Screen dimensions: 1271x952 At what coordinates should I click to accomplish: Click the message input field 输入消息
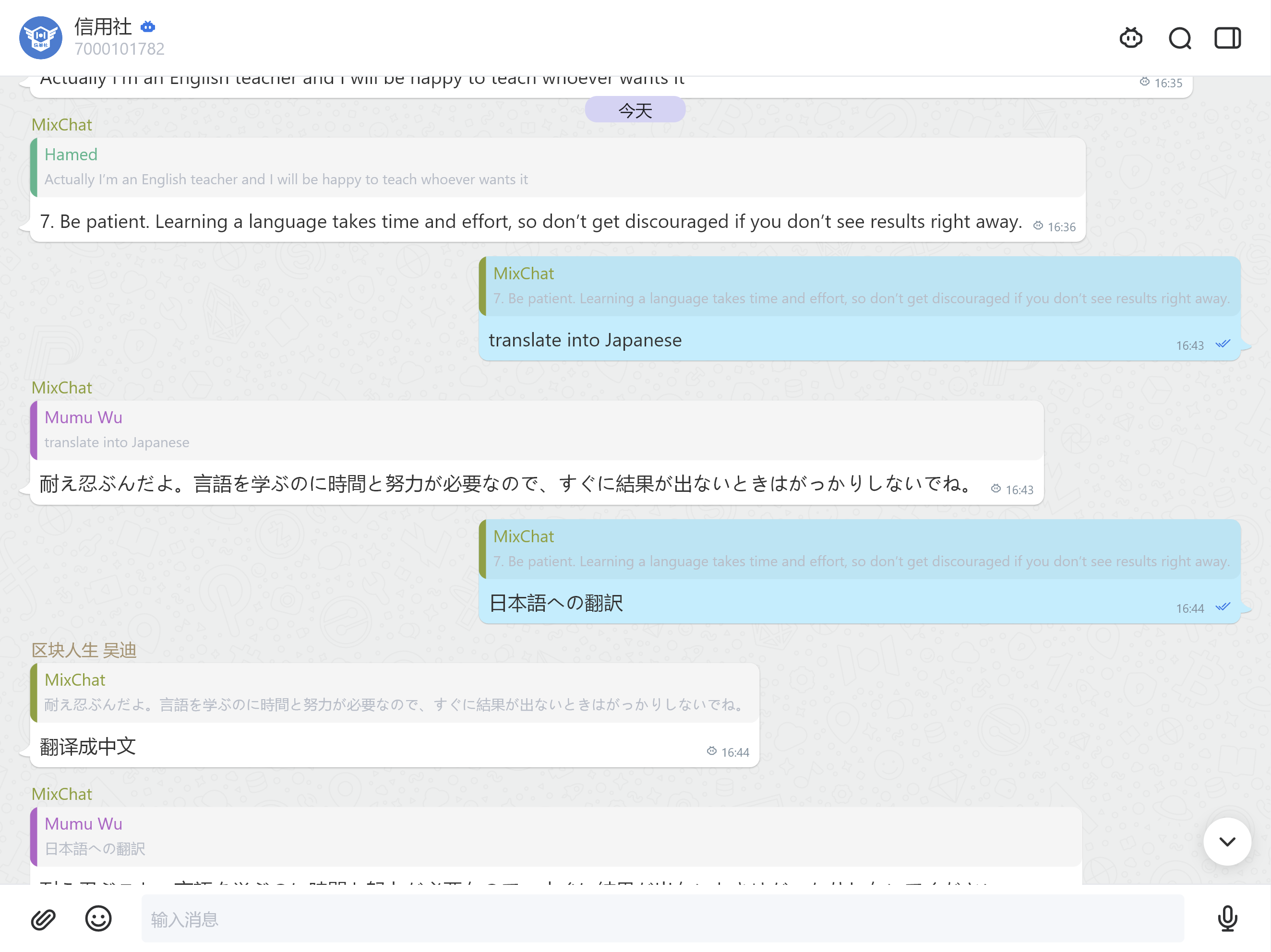pyautogui.click(x=662, y=918)
